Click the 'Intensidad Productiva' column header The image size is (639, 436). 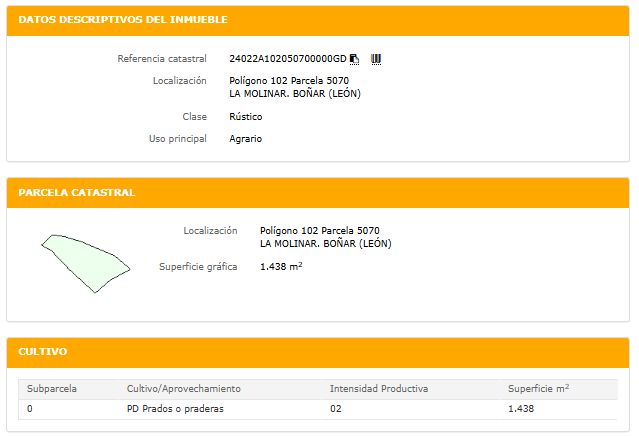[379, 388]
